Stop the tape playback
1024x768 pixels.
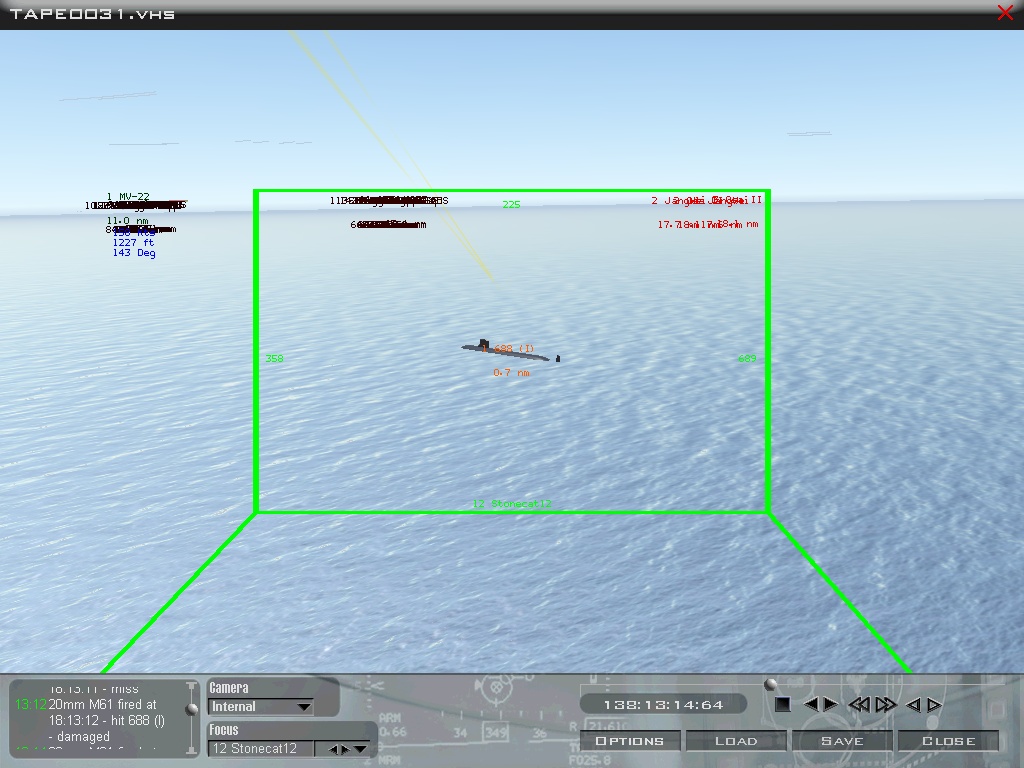click(x=782, y=704)
